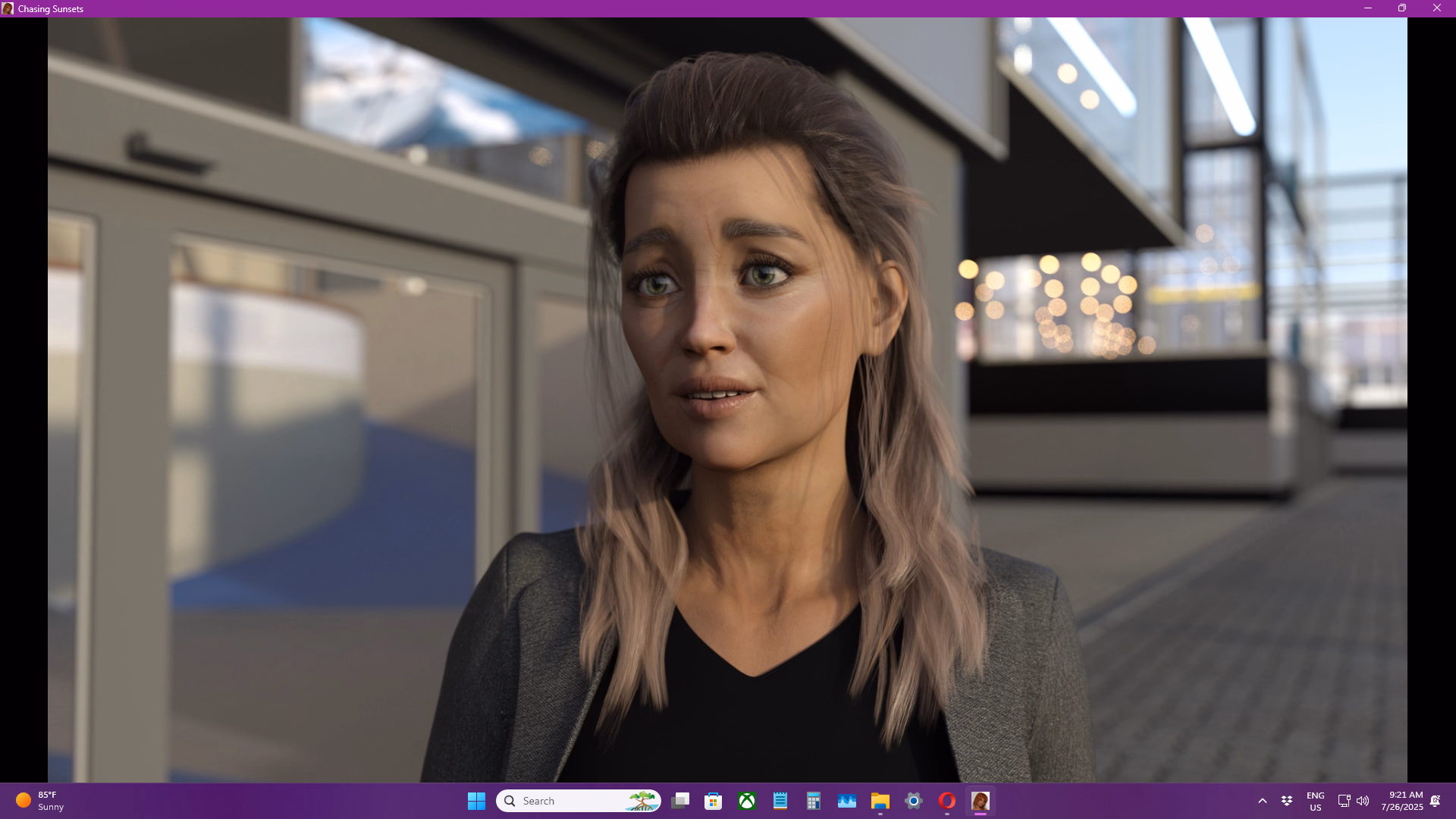Open the Dropbox tray icon
The image size is (1456, 819).
click(x=1287, y=801)
